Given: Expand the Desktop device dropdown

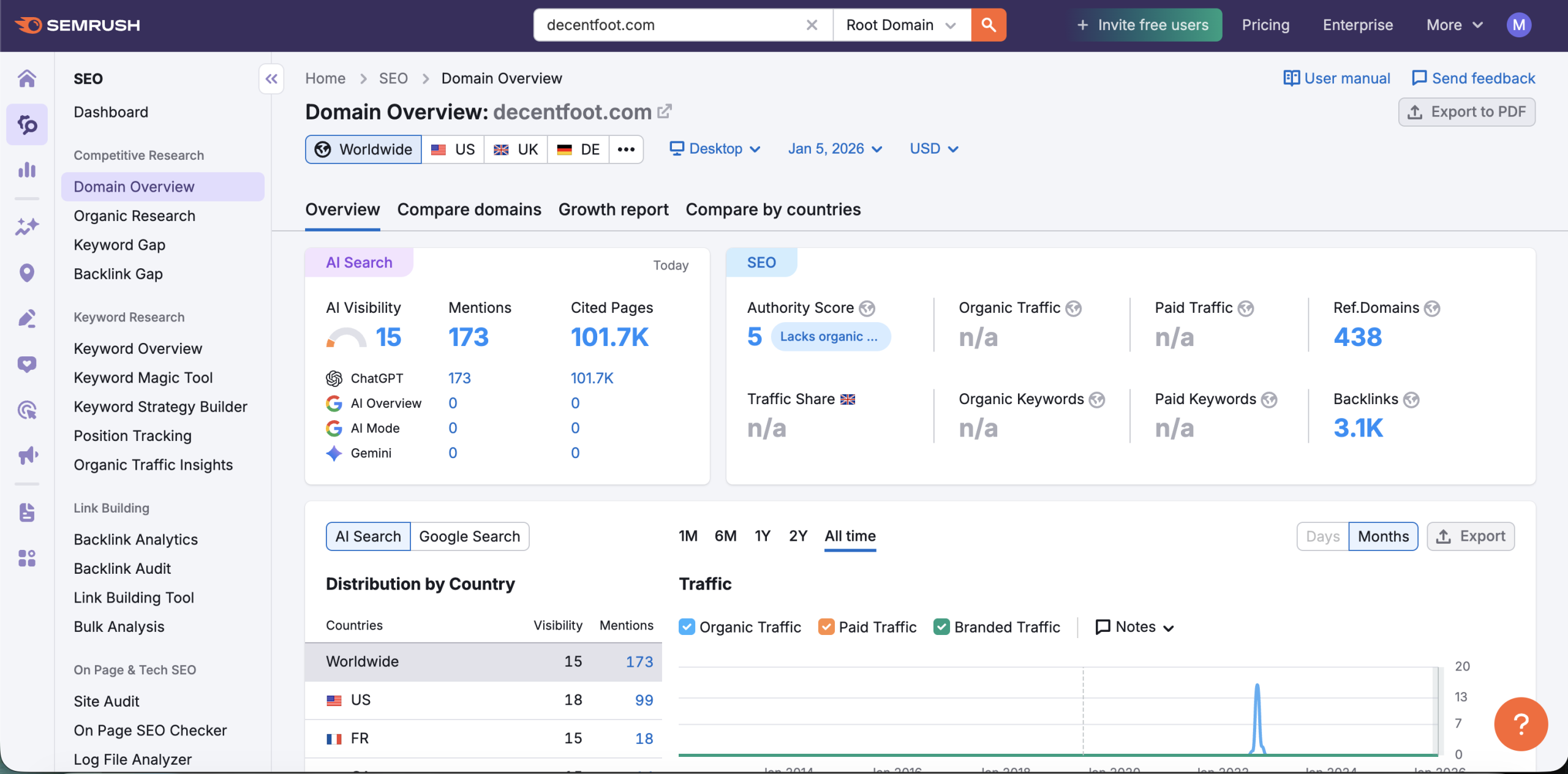Looking at the screenshot, I should pyautogui.click(x=715, y=149).
